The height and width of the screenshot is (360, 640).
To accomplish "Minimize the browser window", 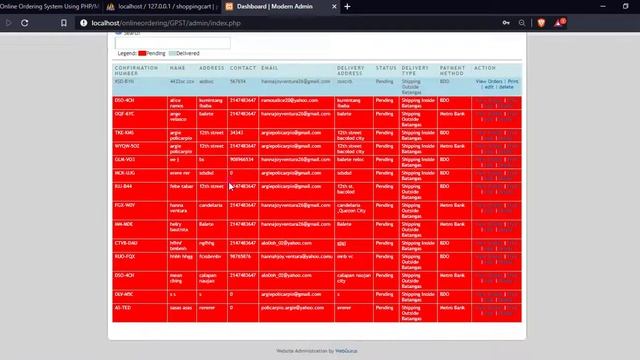I will click(603, 7).
